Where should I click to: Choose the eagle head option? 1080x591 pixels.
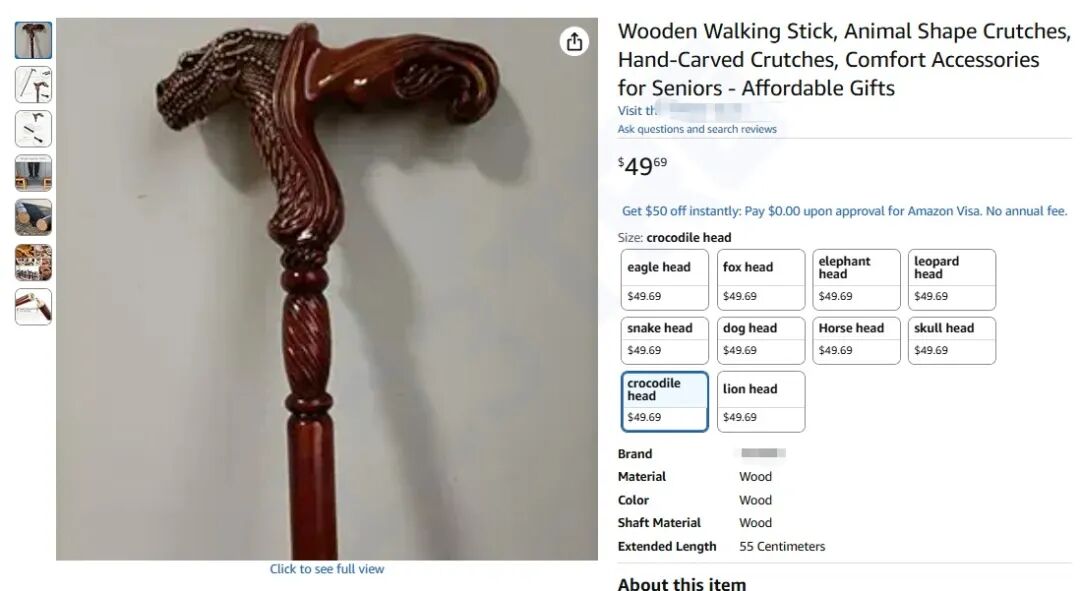(665, 280)
